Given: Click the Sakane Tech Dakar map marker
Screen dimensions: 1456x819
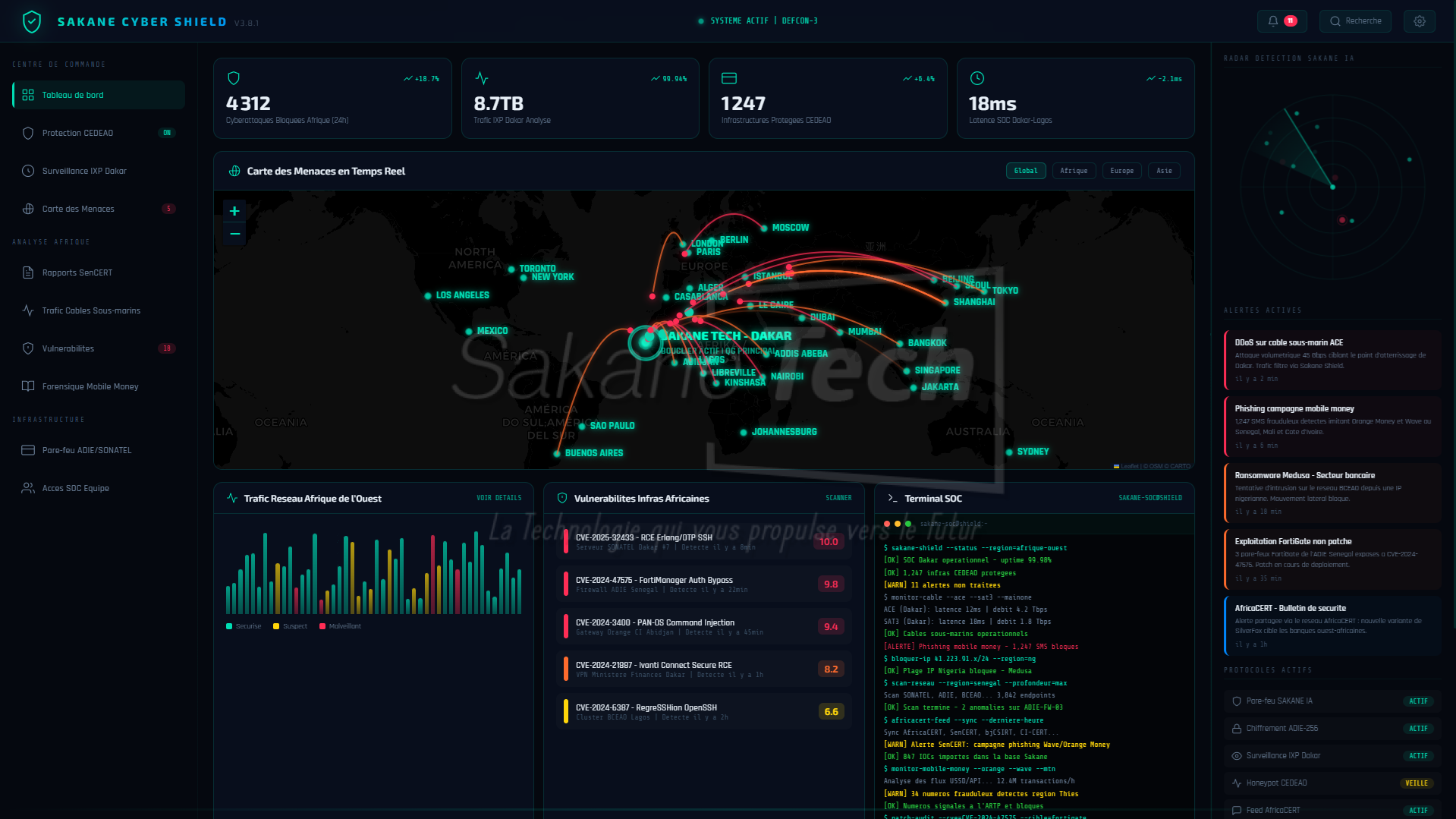Looking at the screenshot, I should point(646,342).
